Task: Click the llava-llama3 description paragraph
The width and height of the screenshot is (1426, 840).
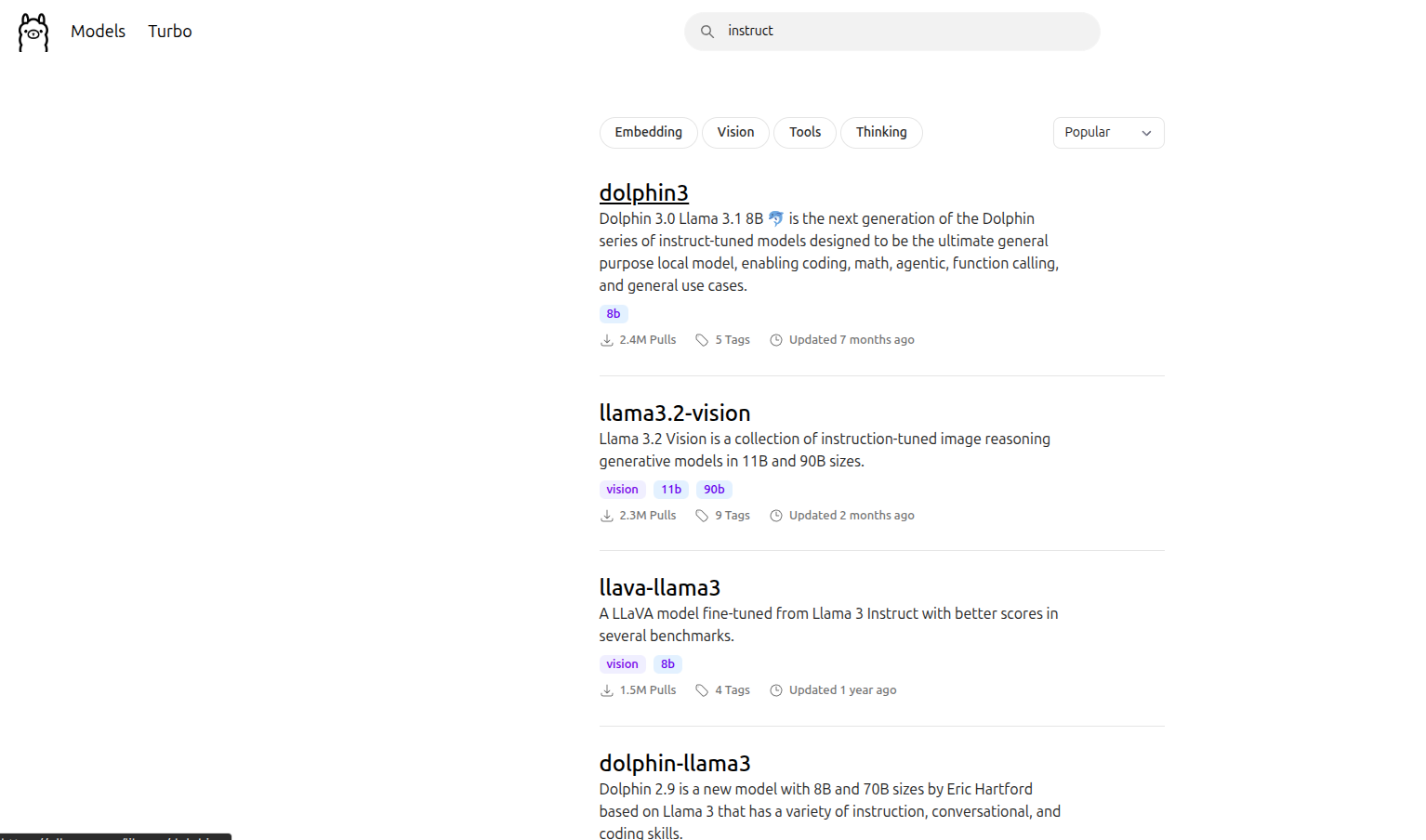Action: (828, 624)
